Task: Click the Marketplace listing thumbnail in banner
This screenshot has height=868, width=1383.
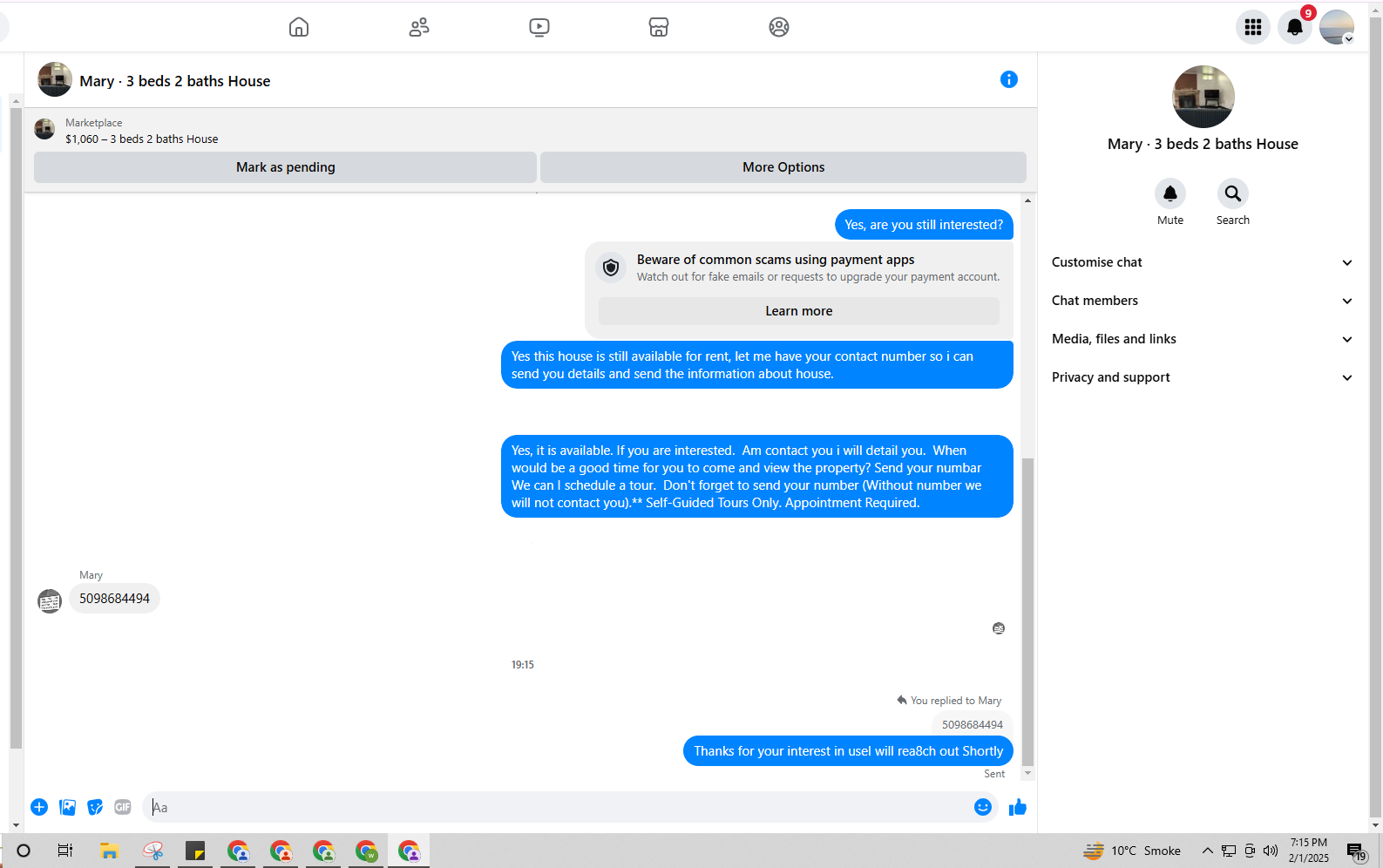Action: (44, 130)
